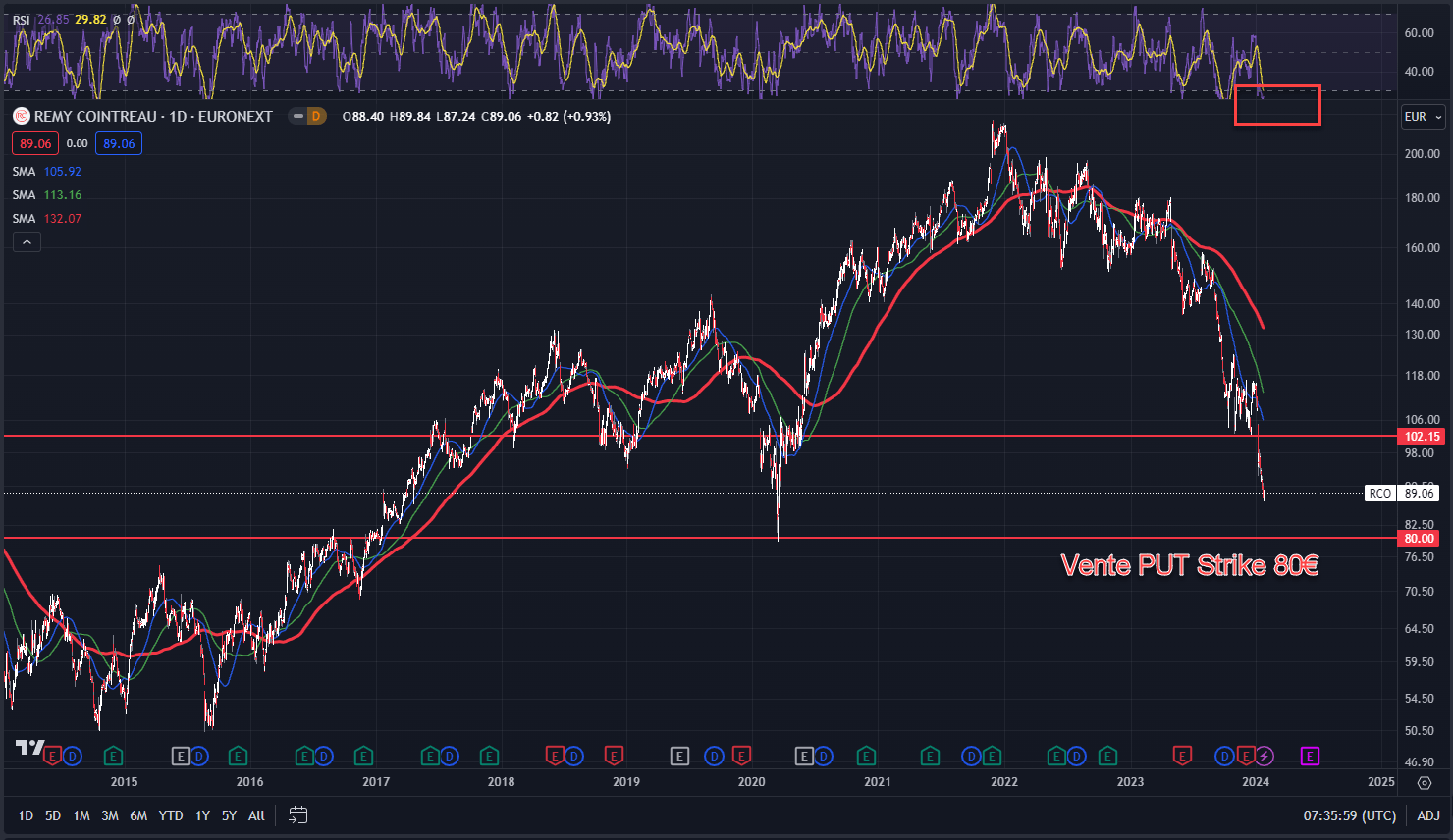This screenshot has height=840, width=1453.
Task: Collapse the indicator legend chevron
Action: coord(27,242)
